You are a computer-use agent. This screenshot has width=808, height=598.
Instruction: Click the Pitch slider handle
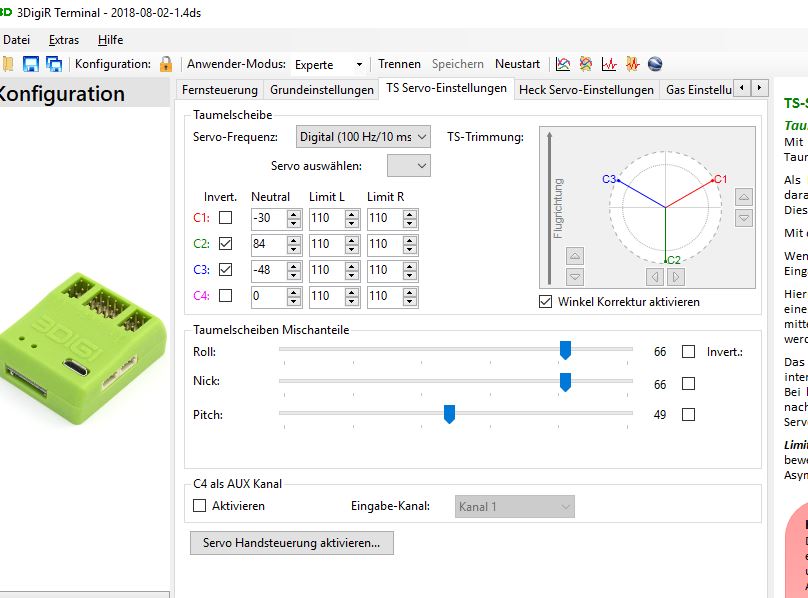click(x=449, y=414)
